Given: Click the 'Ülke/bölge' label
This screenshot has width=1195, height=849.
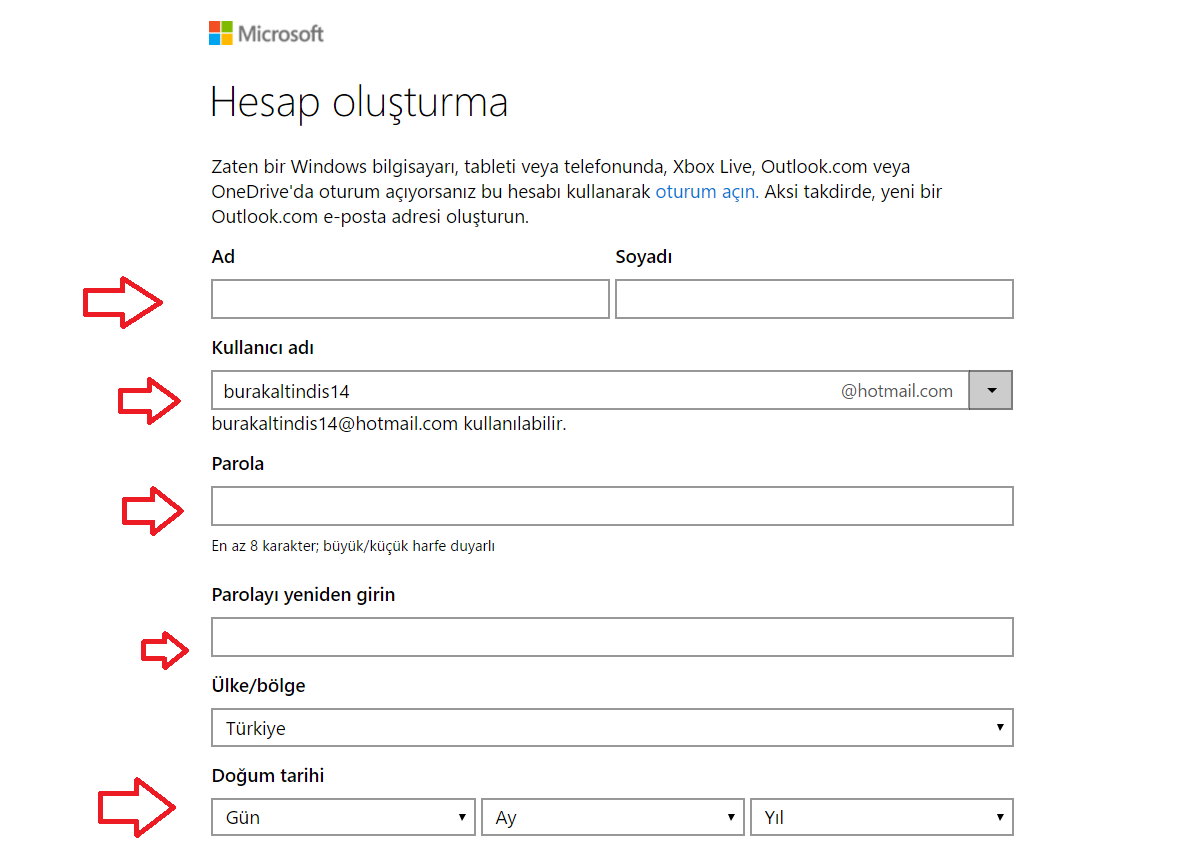Looking at the screenshot, I should (258, 685).
